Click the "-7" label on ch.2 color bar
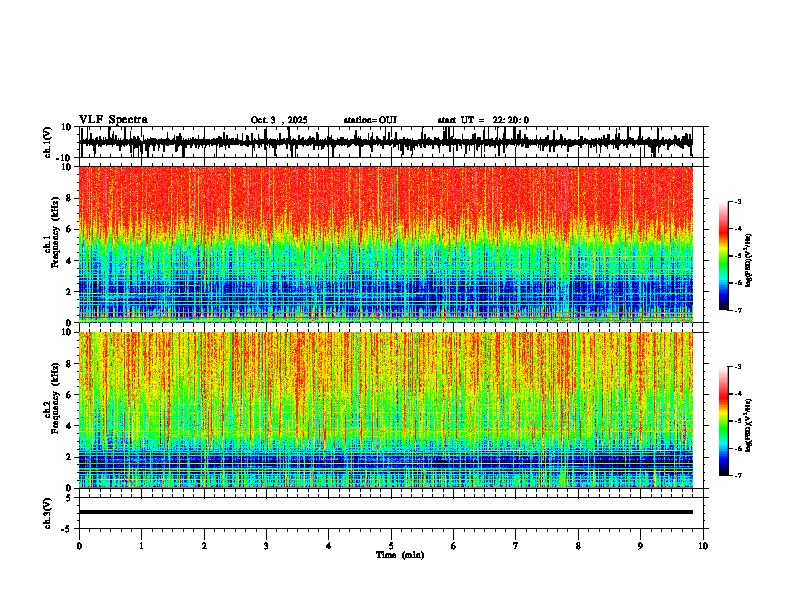The height and width of the screenshot is (612, 792). [x=737, y=475]
